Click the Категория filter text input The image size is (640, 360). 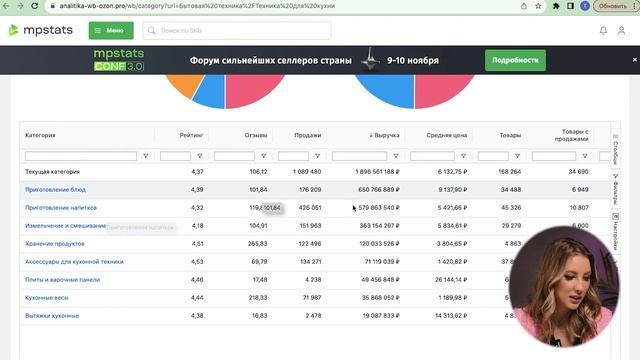(x=81, y=156)
